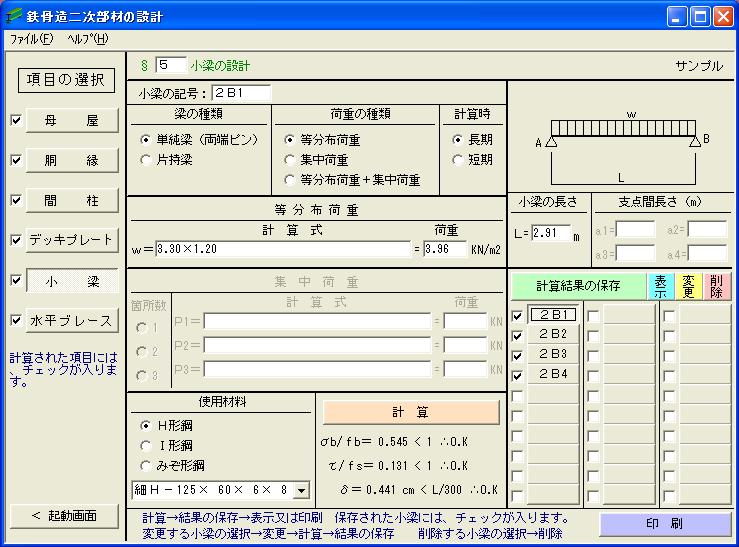Select the 母屋 item button
The image size is (739, 547).
tap(71, 121)
